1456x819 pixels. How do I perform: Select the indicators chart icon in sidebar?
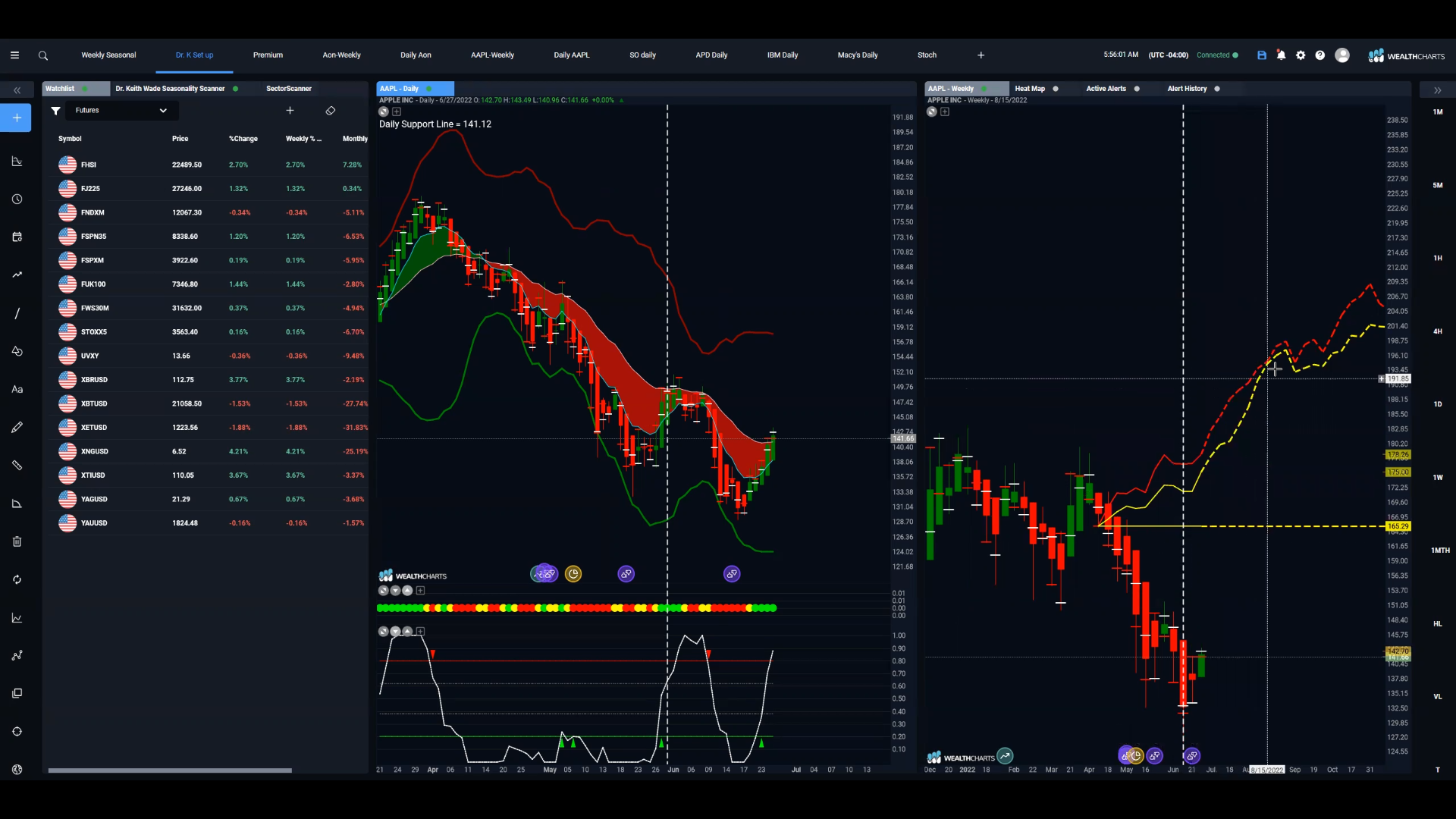[x=17, y=161]
